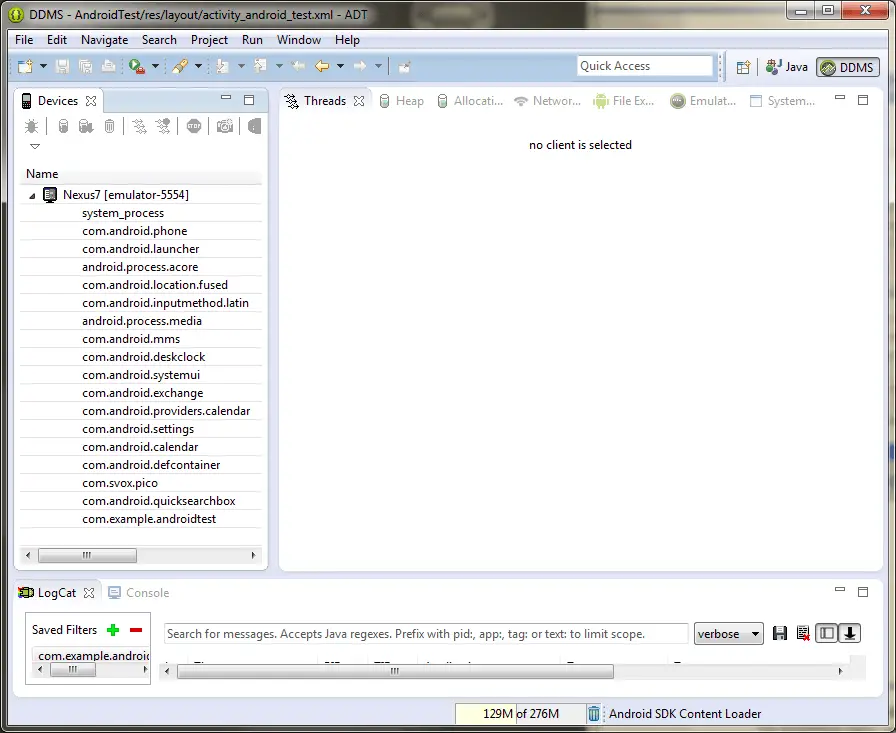Toggle the saved filters view display
Viewport: 896px width, 733px height.
click(x=827, y=633)
